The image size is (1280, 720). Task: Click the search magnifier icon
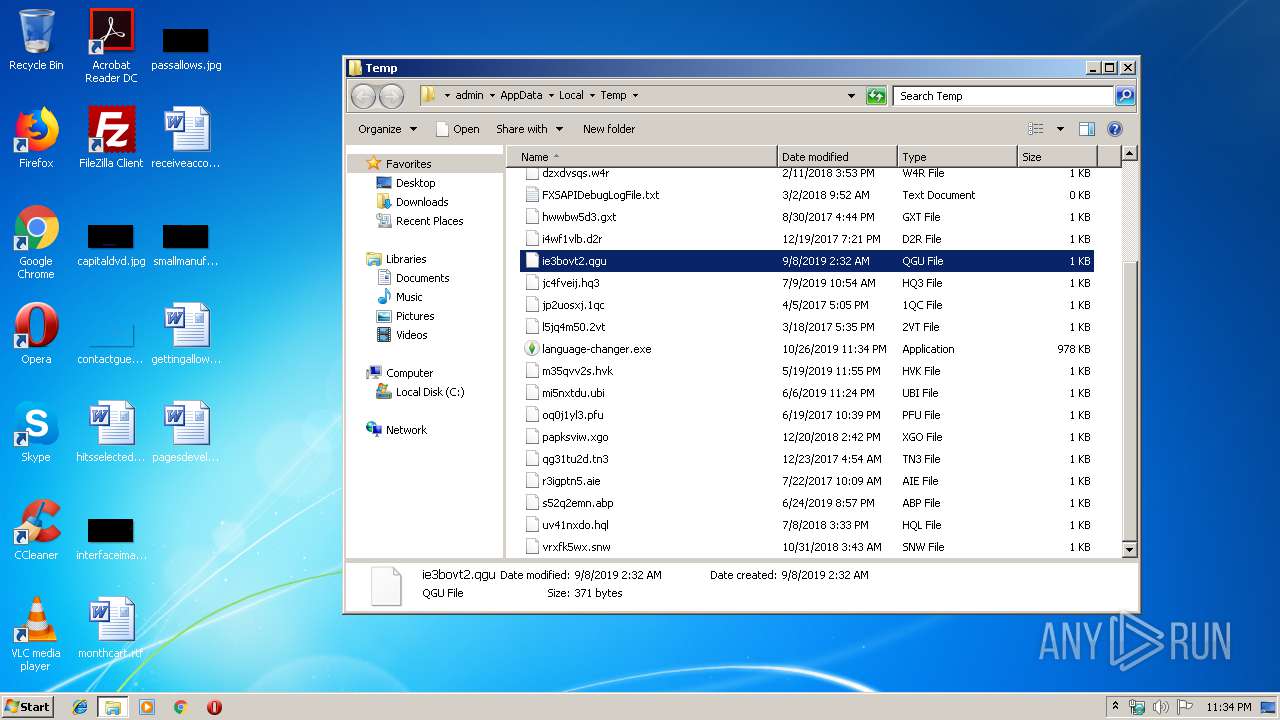[x=1125, y=96]
